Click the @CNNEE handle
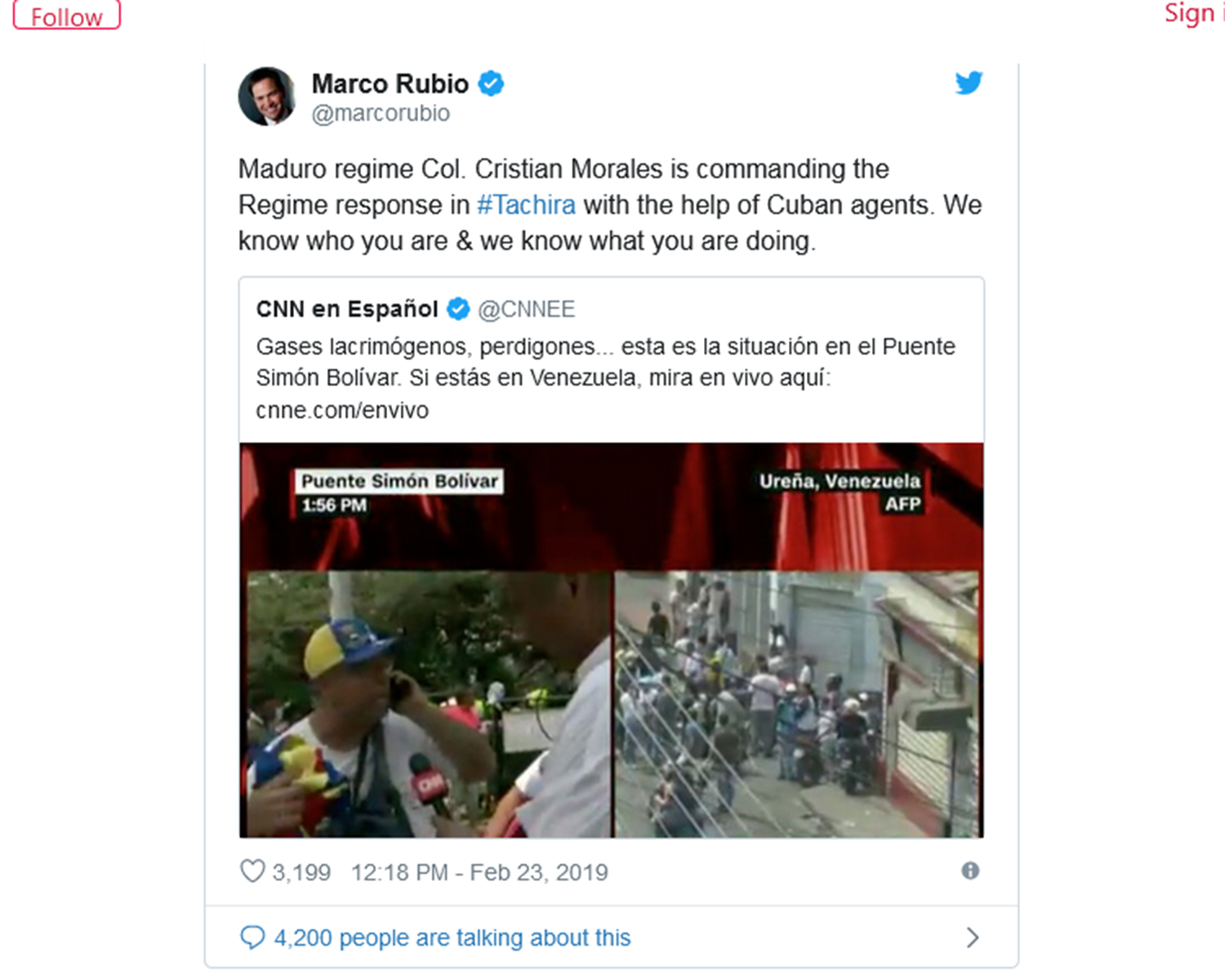The image size is (1225, 980). (x=526, y=309)
